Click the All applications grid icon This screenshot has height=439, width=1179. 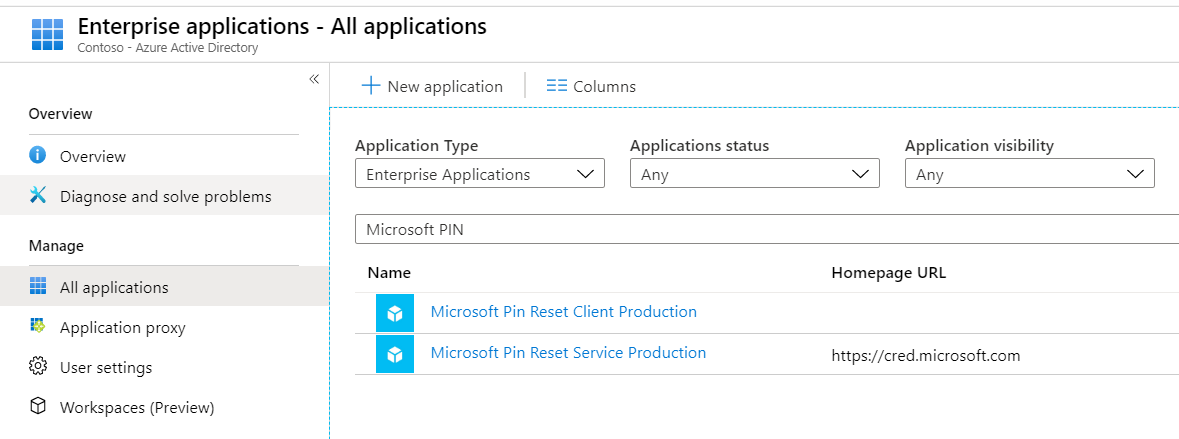[38, 287]
